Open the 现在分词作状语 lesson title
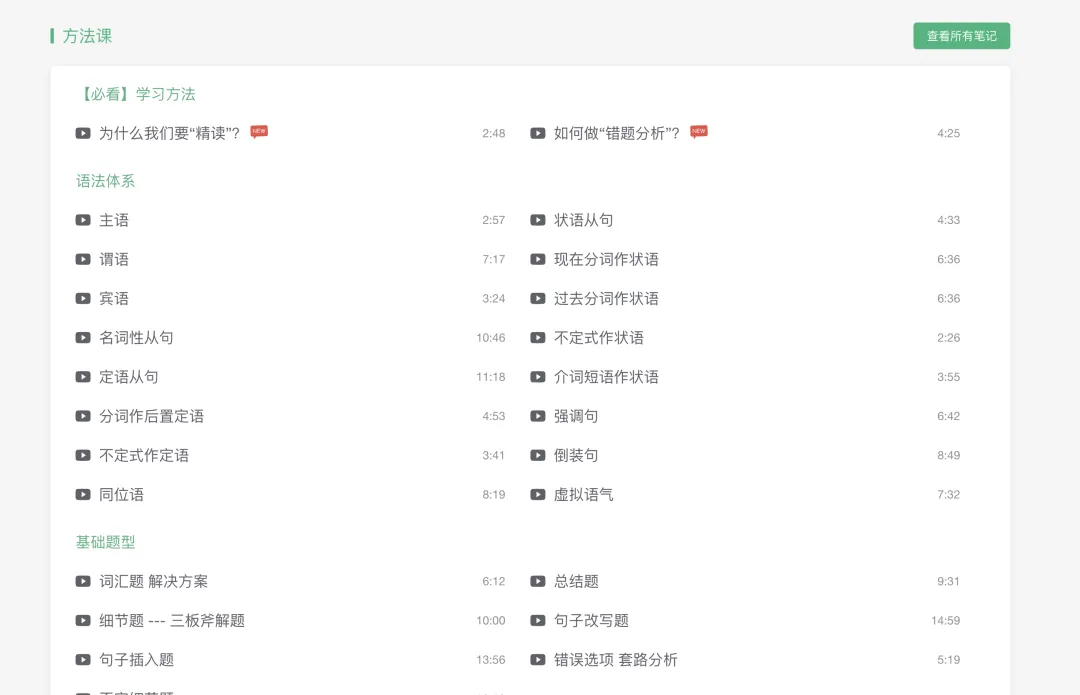 pyautogui.click(x=606, y=259)
